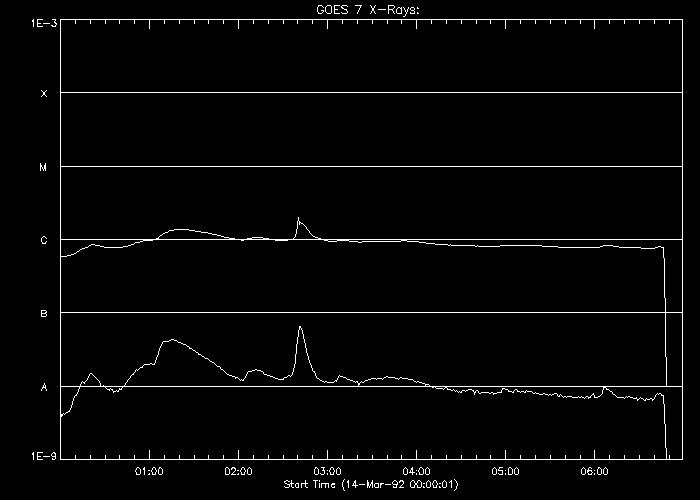Click the lower curve's sharp peak near 02:40

click(300, 327)
